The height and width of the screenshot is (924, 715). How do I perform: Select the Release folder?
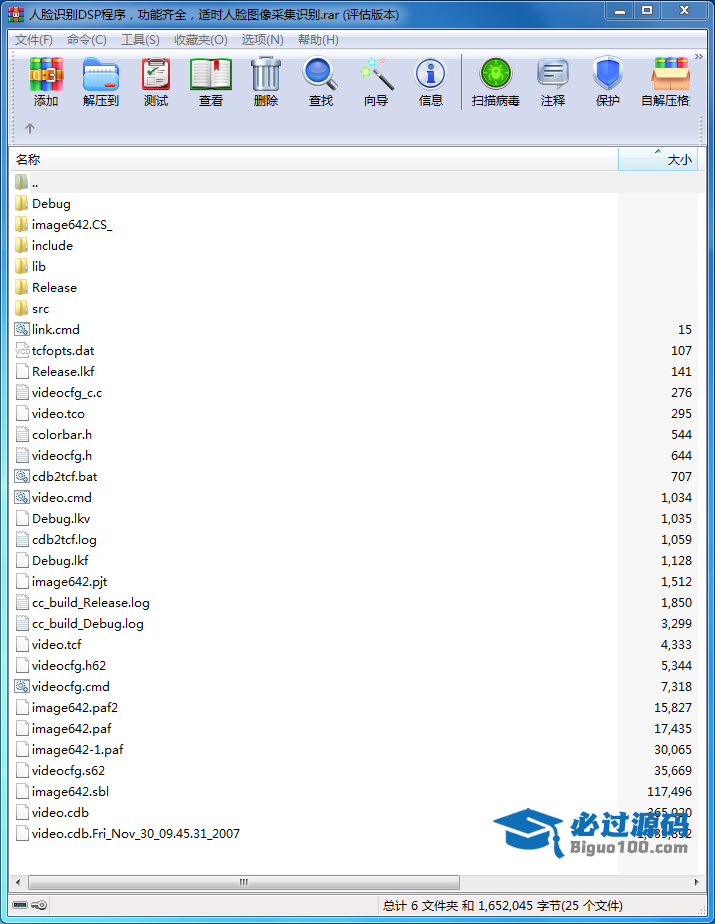point(357,288)
